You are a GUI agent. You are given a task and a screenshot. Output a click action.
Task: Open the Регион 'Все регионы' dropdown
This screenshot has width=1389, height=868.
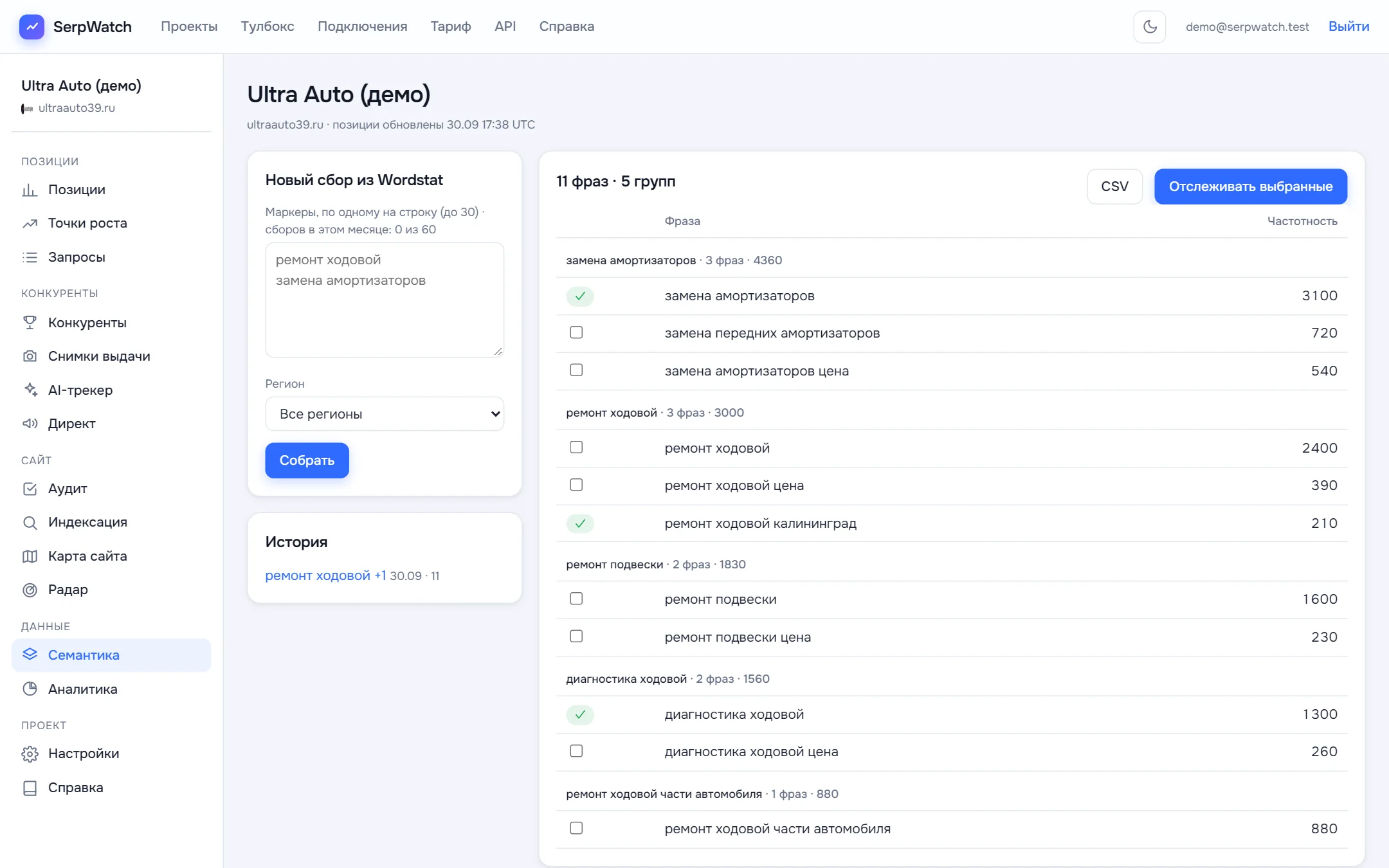(x=385, y=414)
